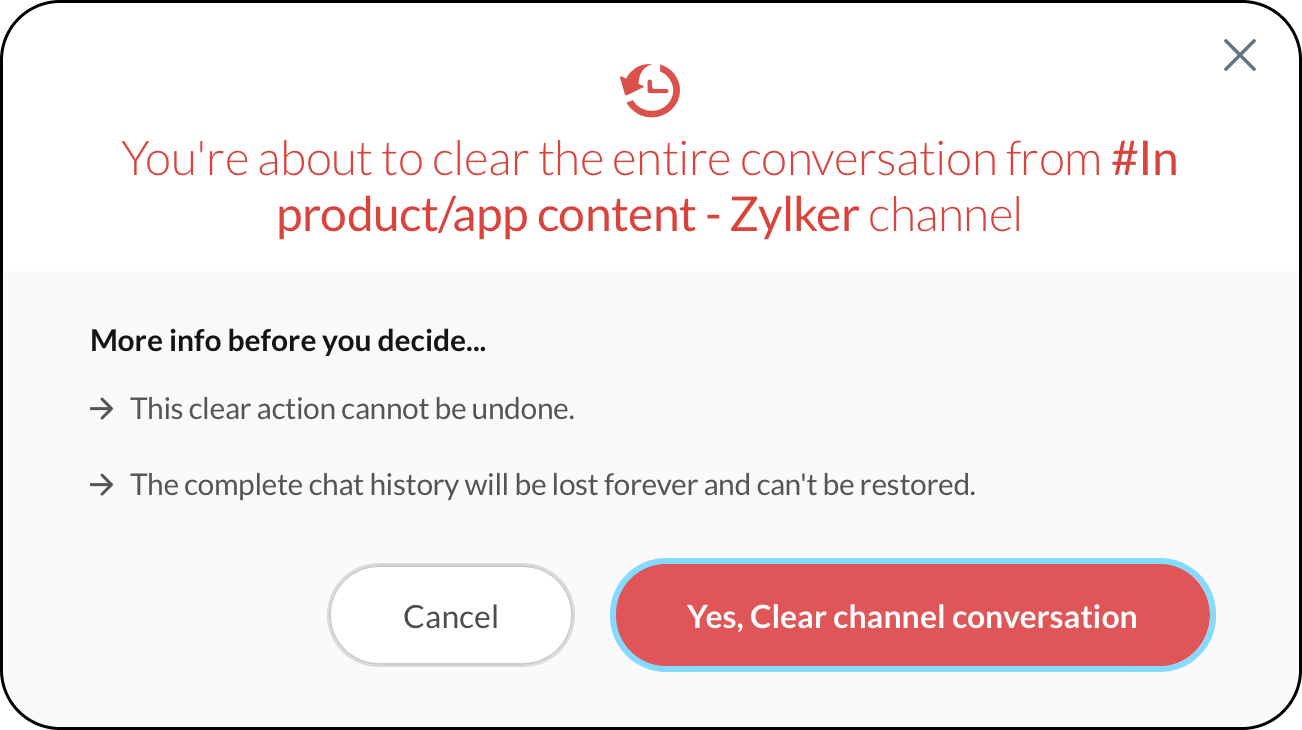Click the 'product/app content - Zylker' text

coord(567,216)
